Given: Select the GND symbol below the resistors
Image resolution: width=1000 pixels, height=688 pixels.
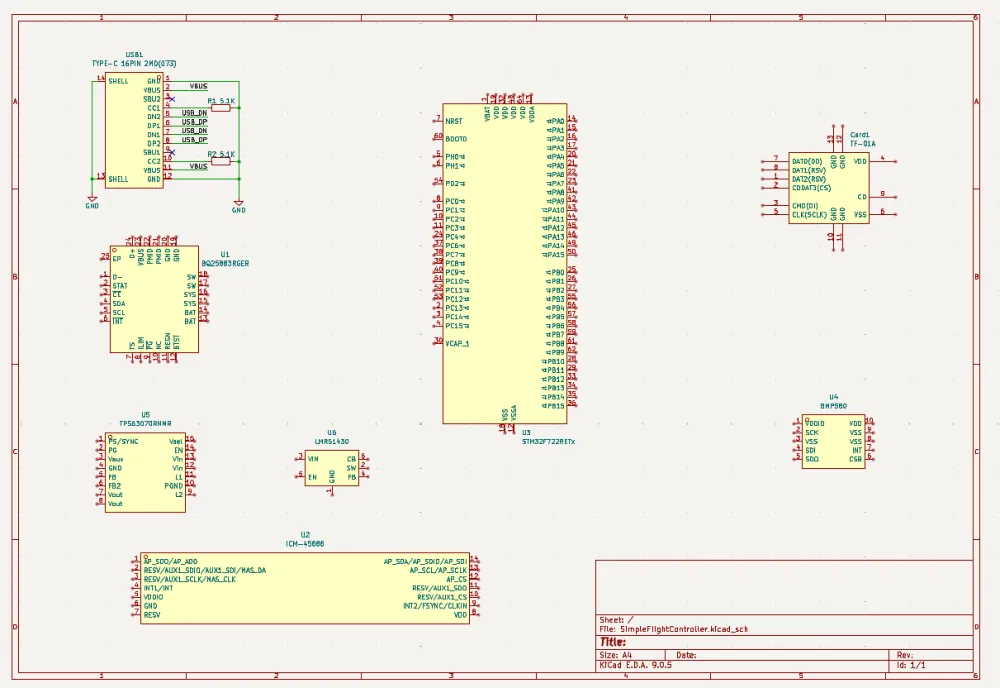Looking at the screenshot, I should click(x=238, y=205).
